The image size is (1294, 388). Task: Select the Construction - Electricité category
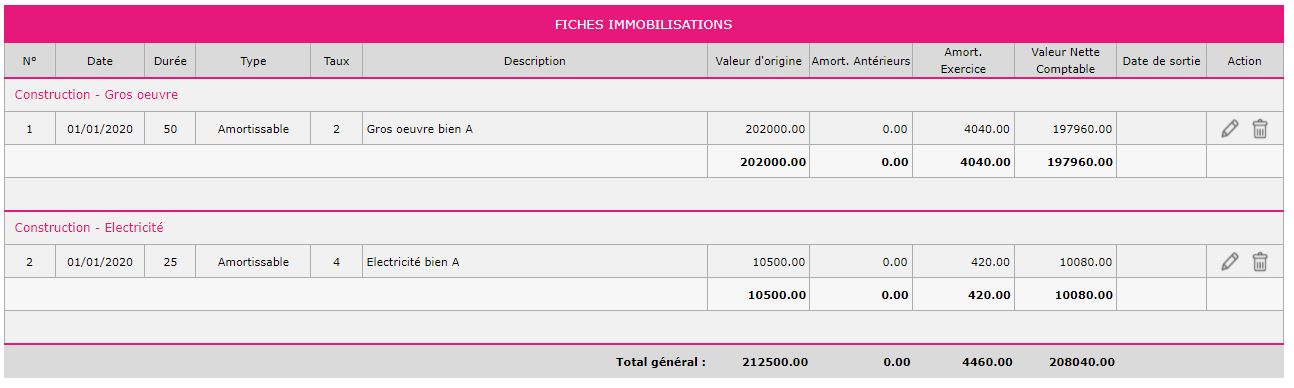click(x=89, y=228)
